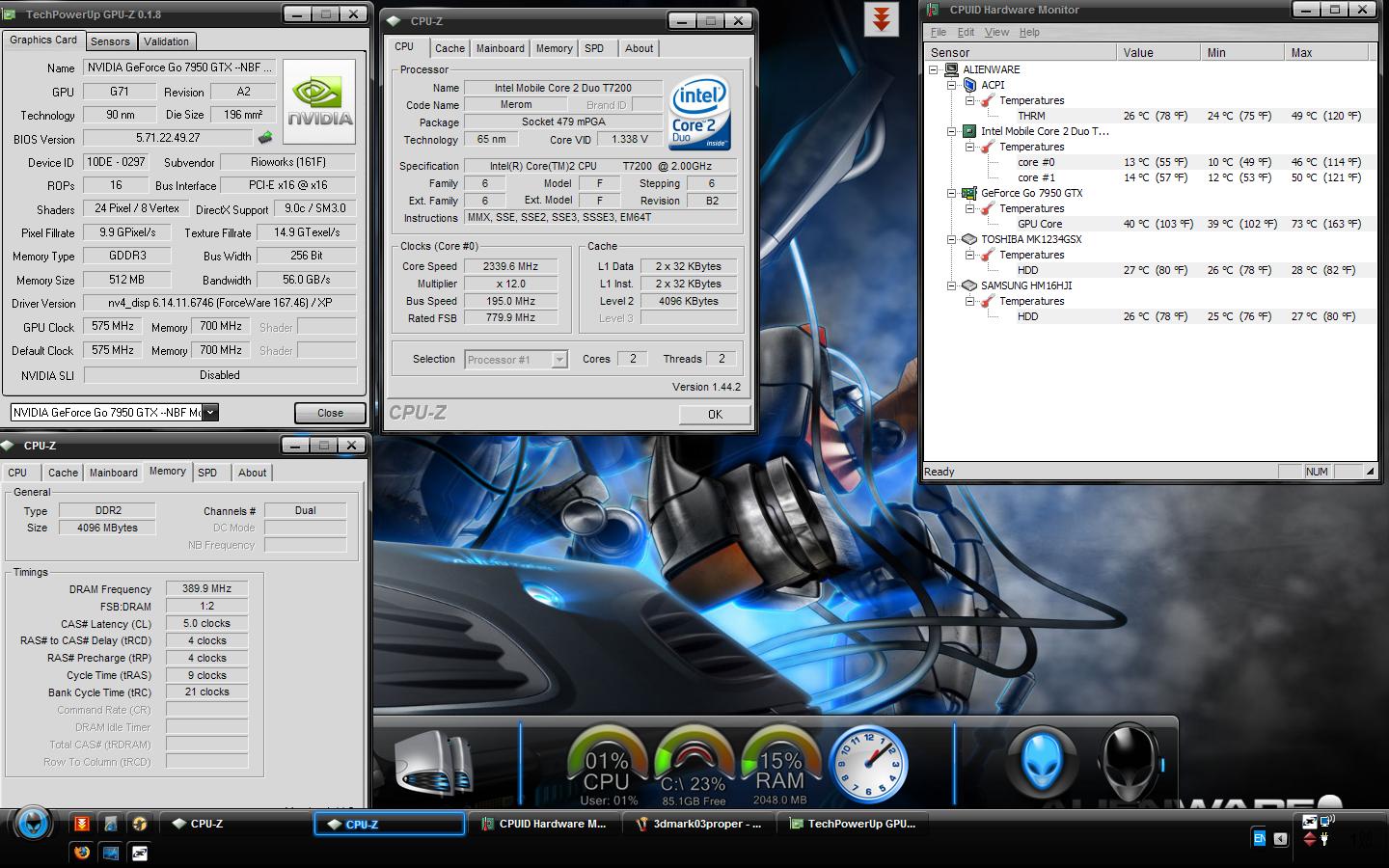Click the GPU-Z title bar icon
This screenshot has width=1389, height=868.
[x=11, y=14]
